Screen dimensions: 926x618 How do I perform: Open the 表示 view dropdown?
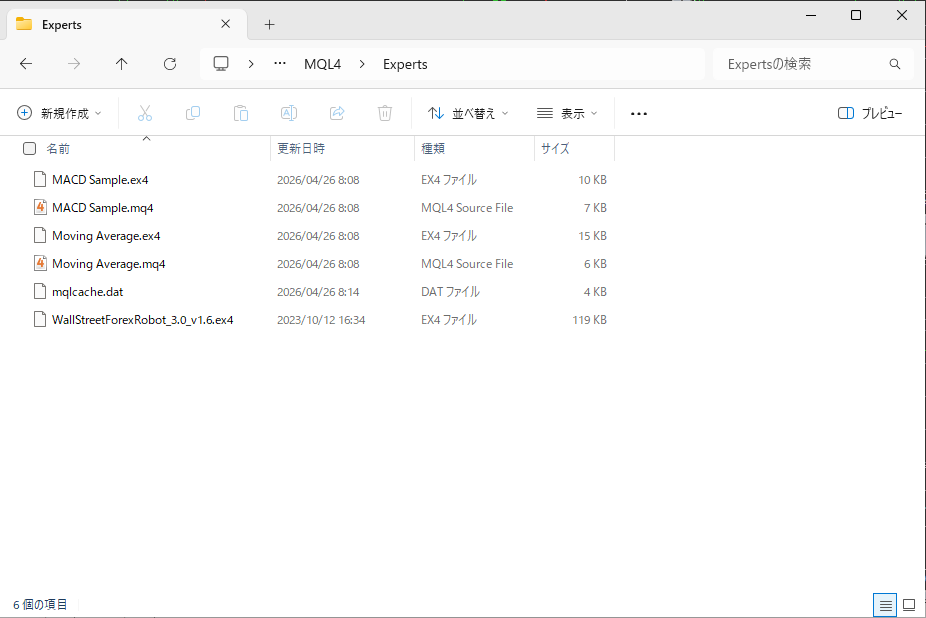coord(567,113)
